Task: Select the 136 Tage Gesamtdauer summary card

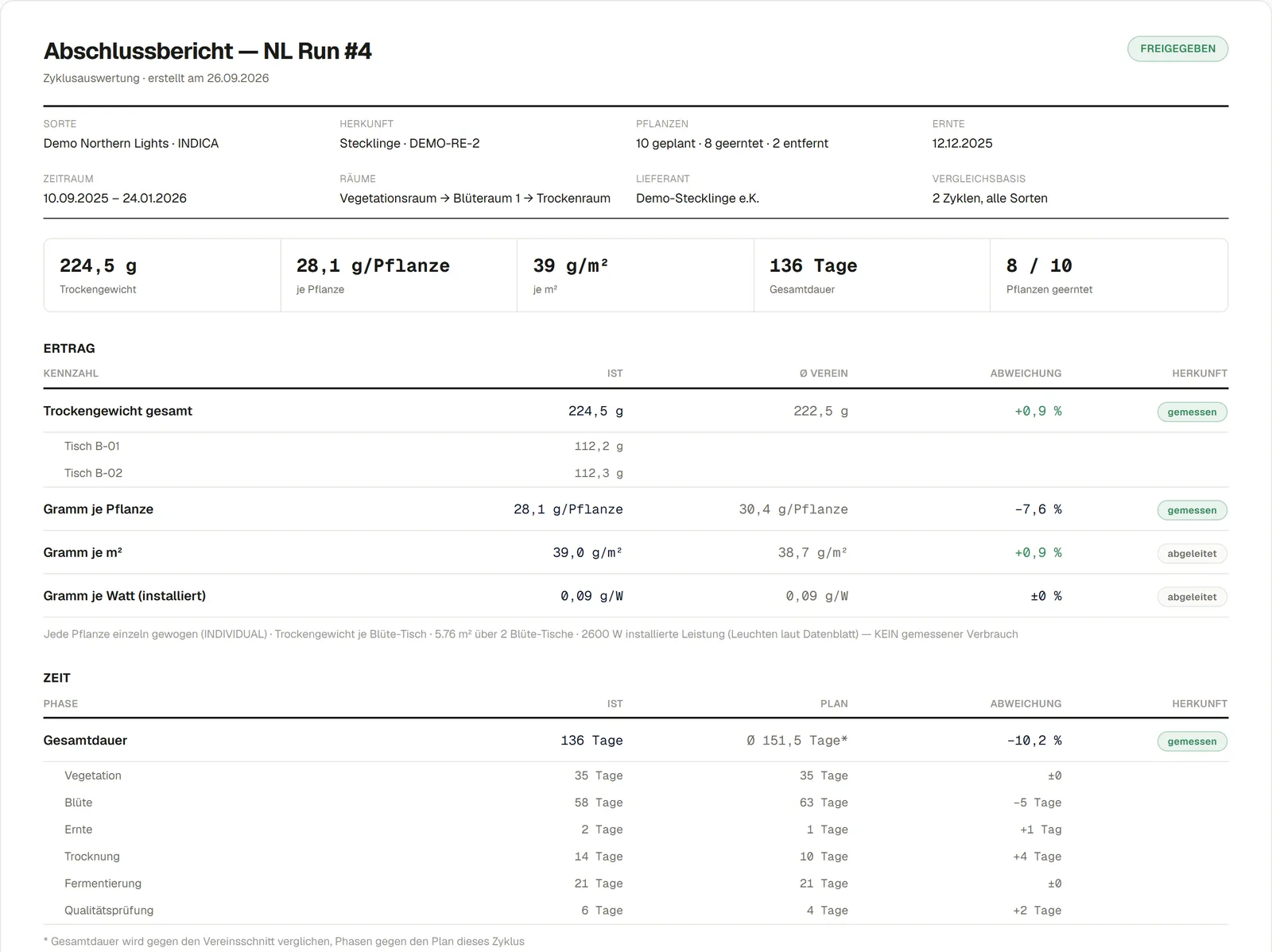Action: point(872,275)
